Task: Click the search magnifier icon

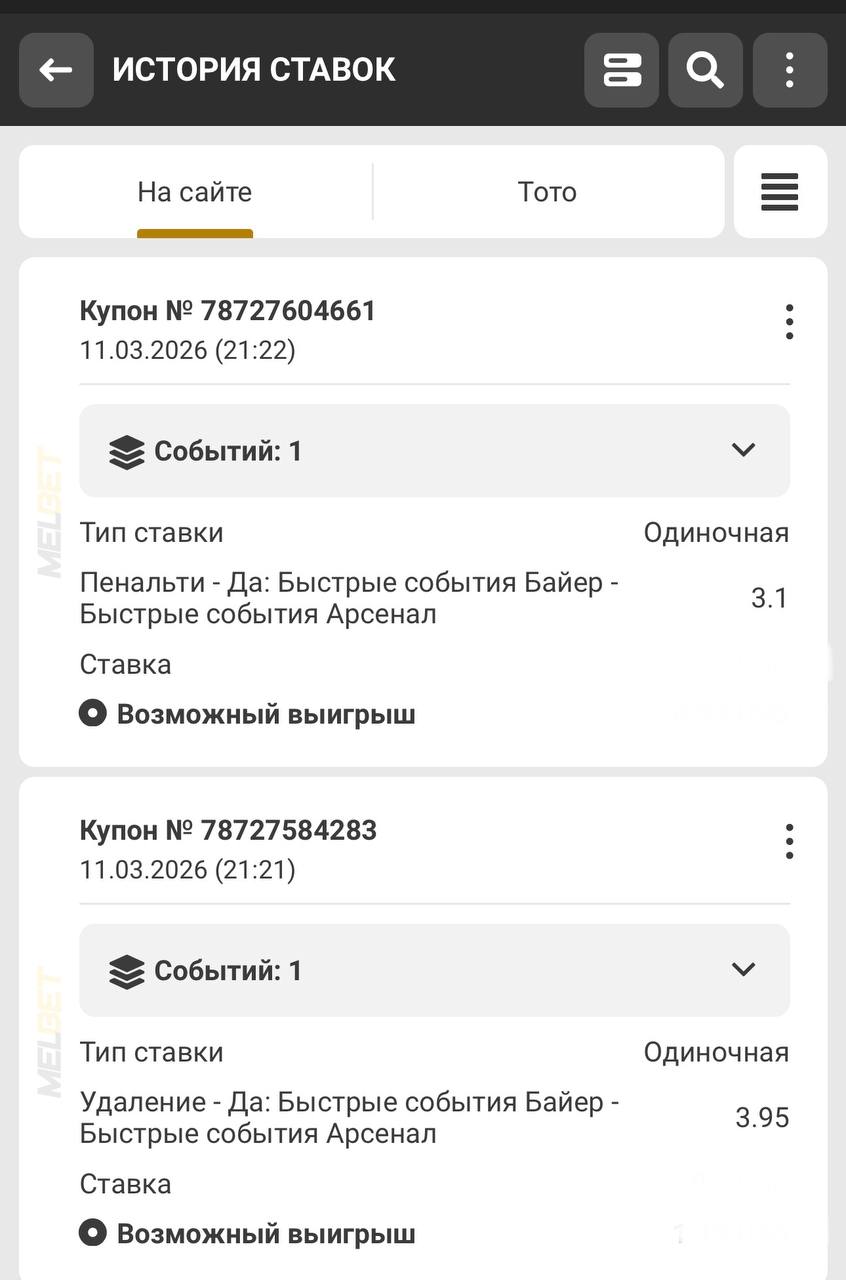Action: (705, 70)
